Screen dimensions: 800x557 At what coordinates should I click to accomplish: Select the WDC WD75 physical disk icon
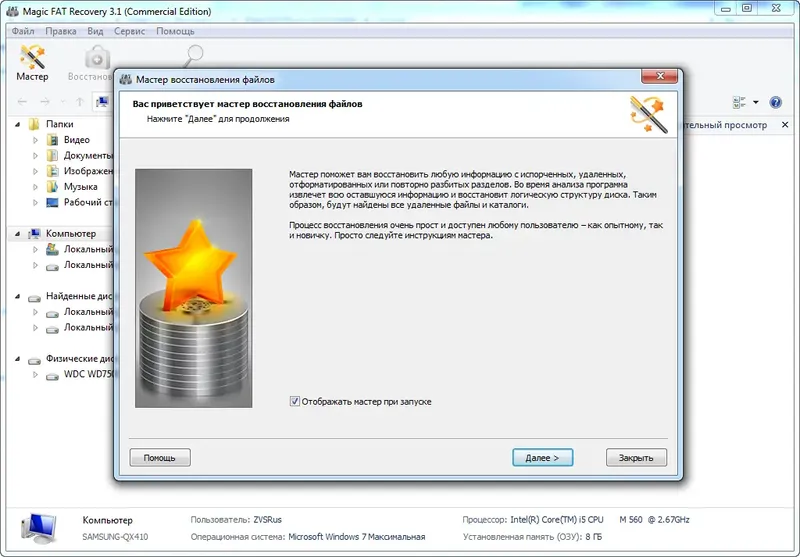point(52,375)
